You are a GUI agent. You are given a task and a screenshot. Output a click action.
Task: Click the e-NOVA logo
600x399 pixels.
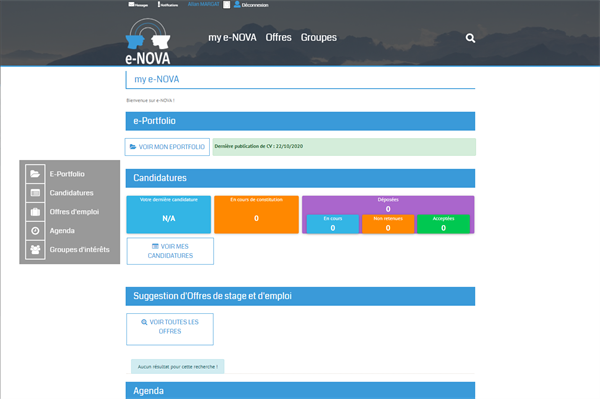pyautogui.click(x=148, y=41)
